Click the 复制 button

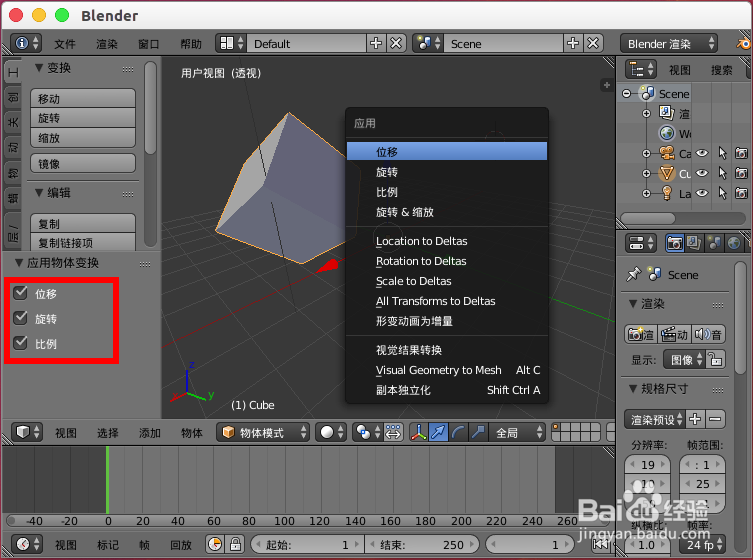tap(83, 224)
